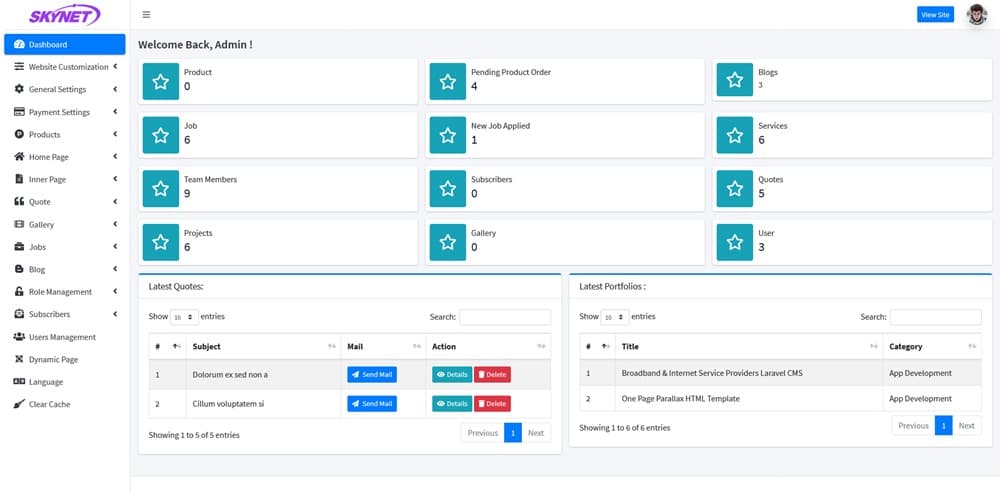Click the star icon on Blogs card
The image size is (1000, 493).
tap(735, 81)
